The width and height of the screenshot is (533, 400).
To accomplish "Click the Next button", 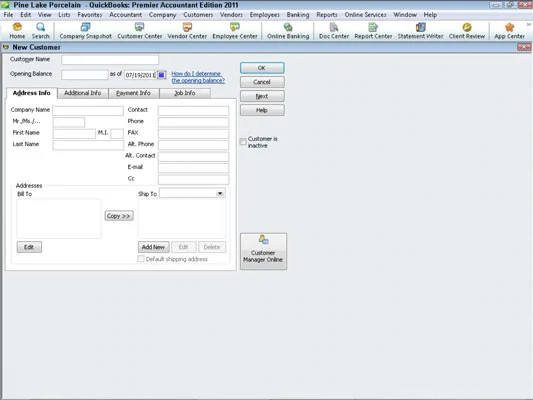I will coord(262,96).
